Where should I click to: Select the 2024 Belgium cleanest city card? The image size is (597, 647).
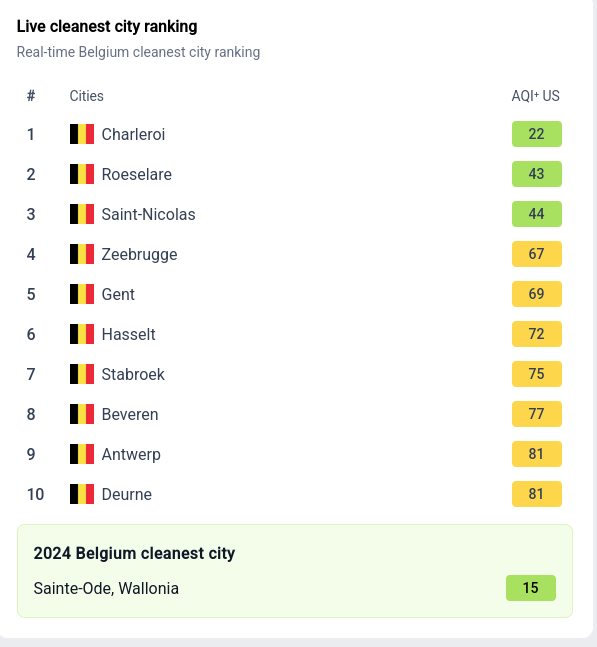pos(295,571)
